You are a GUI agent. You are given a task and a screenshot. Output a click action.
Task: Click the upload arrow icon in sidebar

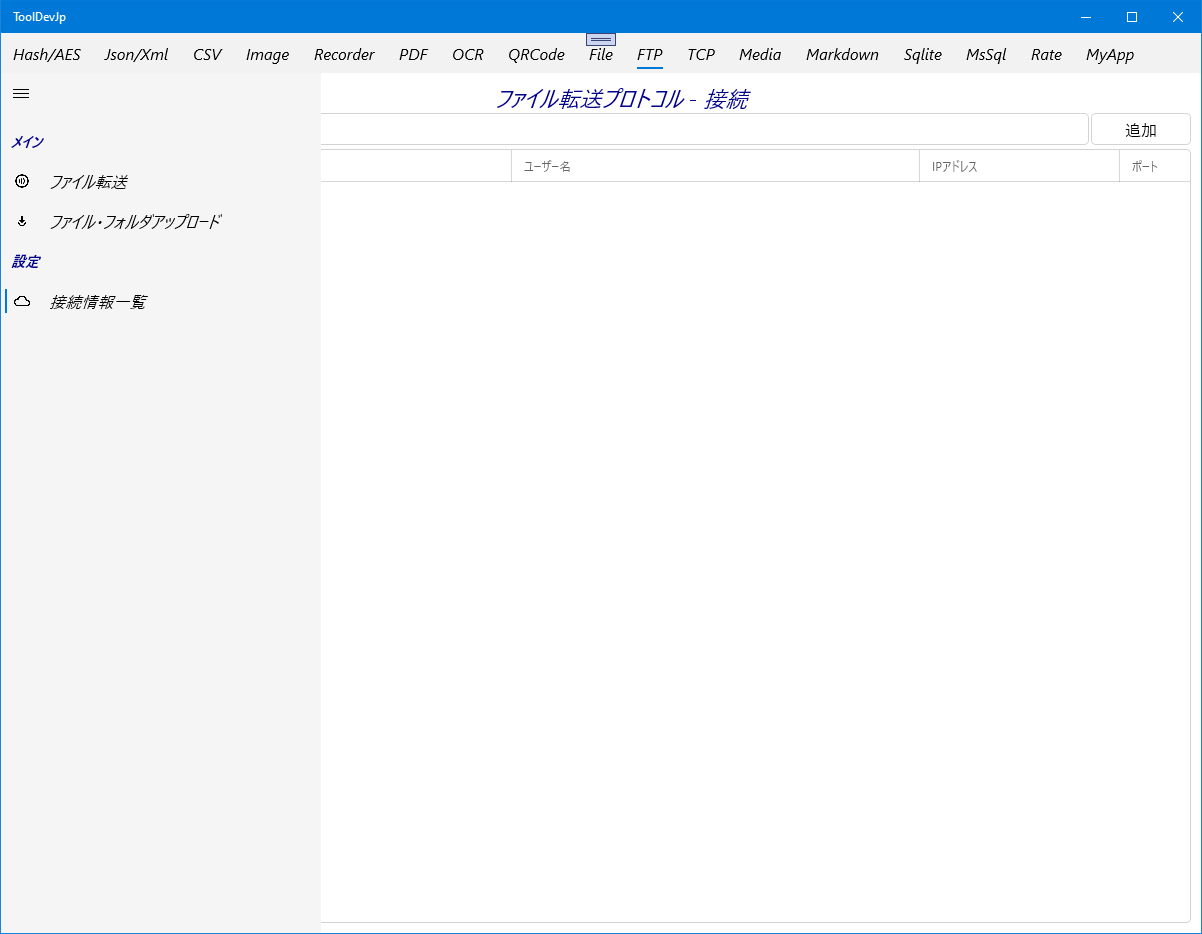pos(22,221)
